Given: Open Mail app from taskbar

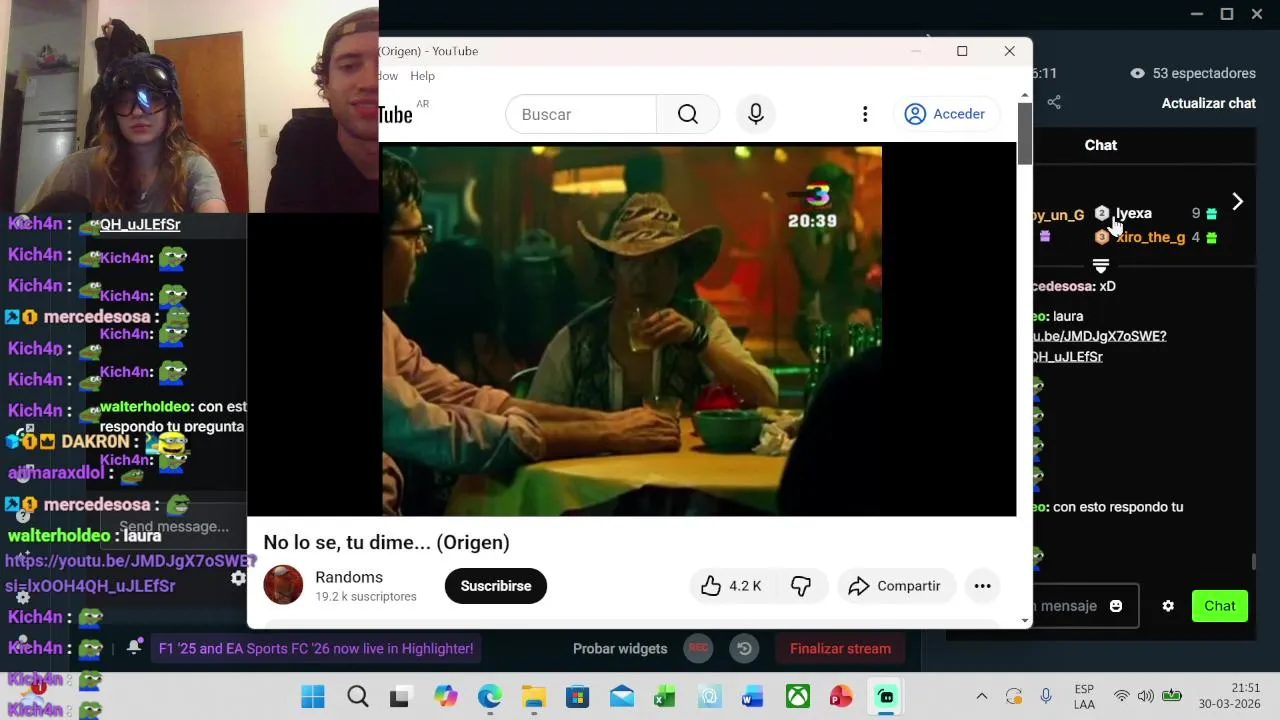Looking at the screenshot, I should click(x=621, y=696).
